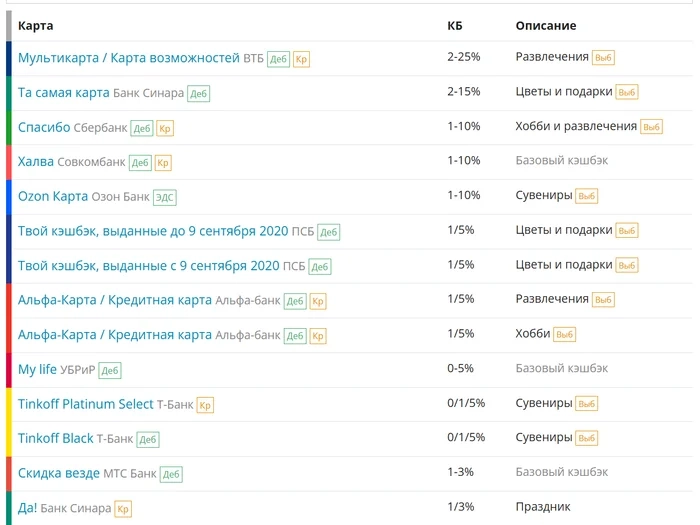Click the Кр badge beside Tinkoff Platinum Select
Viewport: 700px width, 525px height.
[205, 405]
